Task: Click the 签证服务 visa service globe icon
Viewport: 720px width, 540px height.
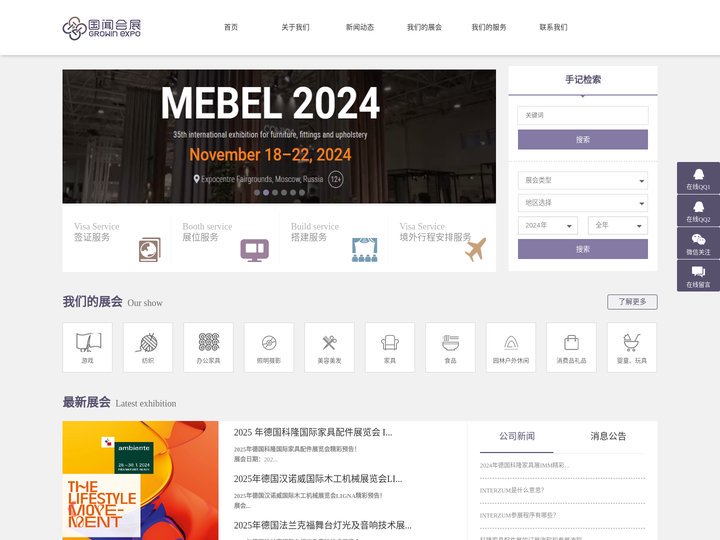Action: [x=150, y=250]
